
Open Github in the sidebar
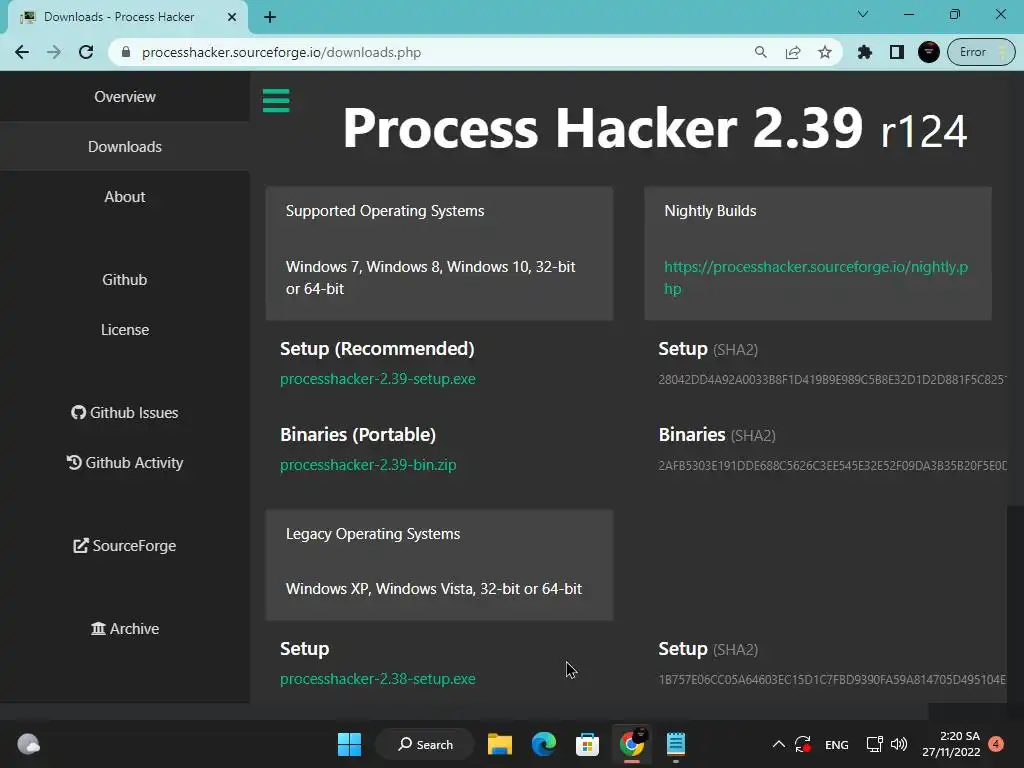pos(125,280)
